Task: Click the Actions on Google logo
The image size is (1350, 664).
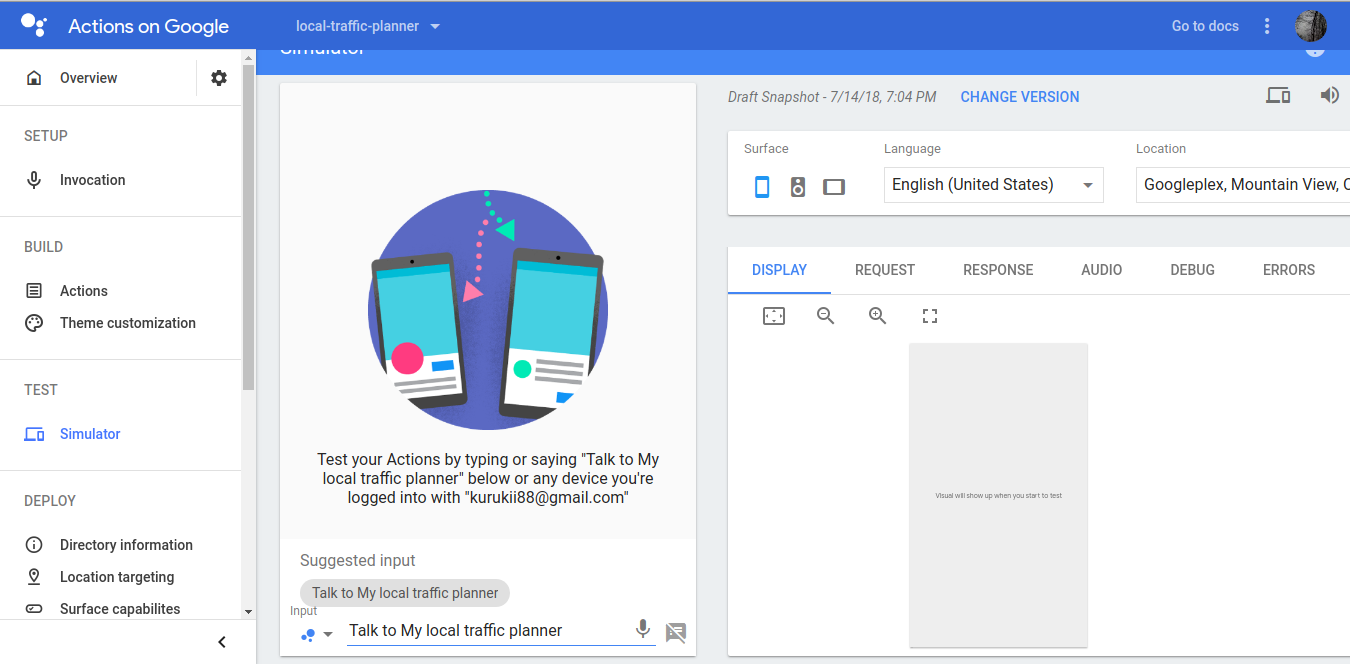Action: [33, 25]
